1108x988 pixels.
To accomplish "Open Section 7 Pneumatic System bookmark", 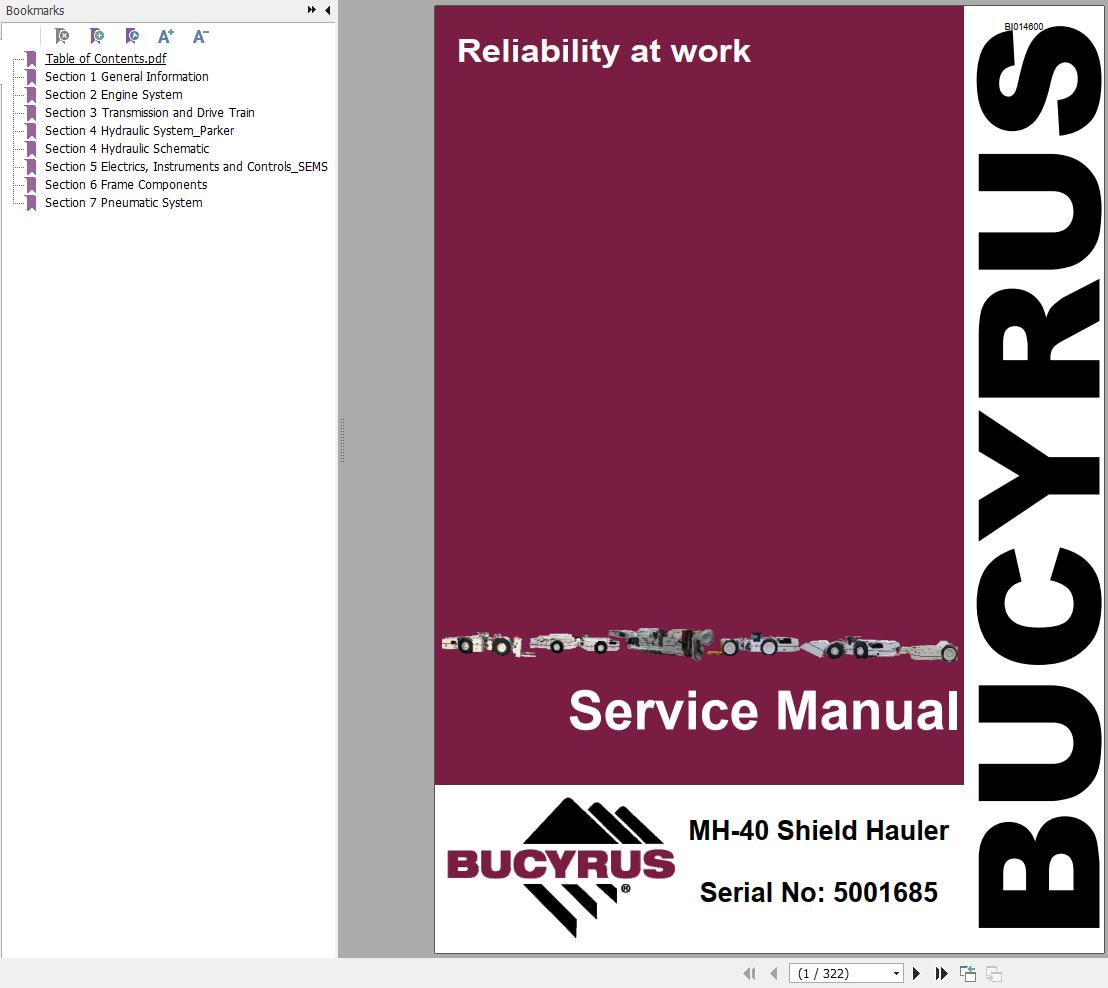I will [124, 203].
